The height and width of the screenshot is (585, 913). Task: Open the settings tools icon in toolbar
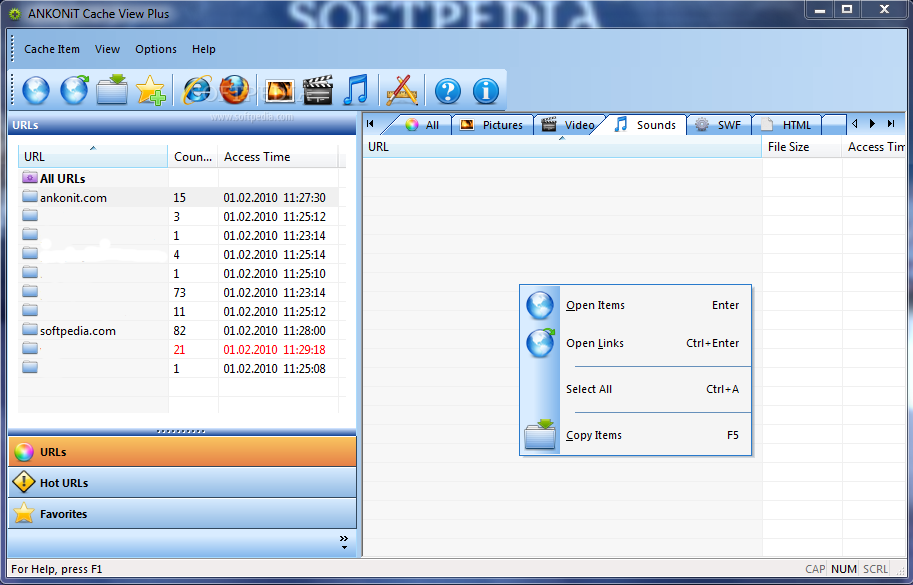tap(402, 90)
